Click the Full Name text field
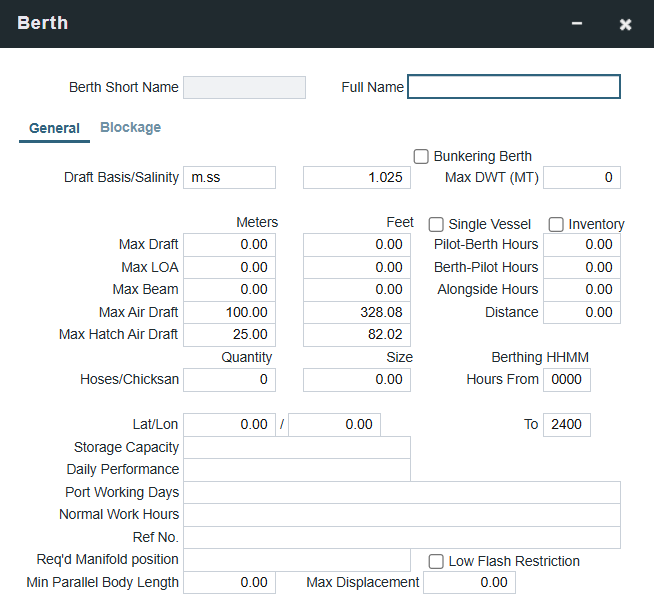This screenshot has height=600, width=654. click(x=513, y=87)
